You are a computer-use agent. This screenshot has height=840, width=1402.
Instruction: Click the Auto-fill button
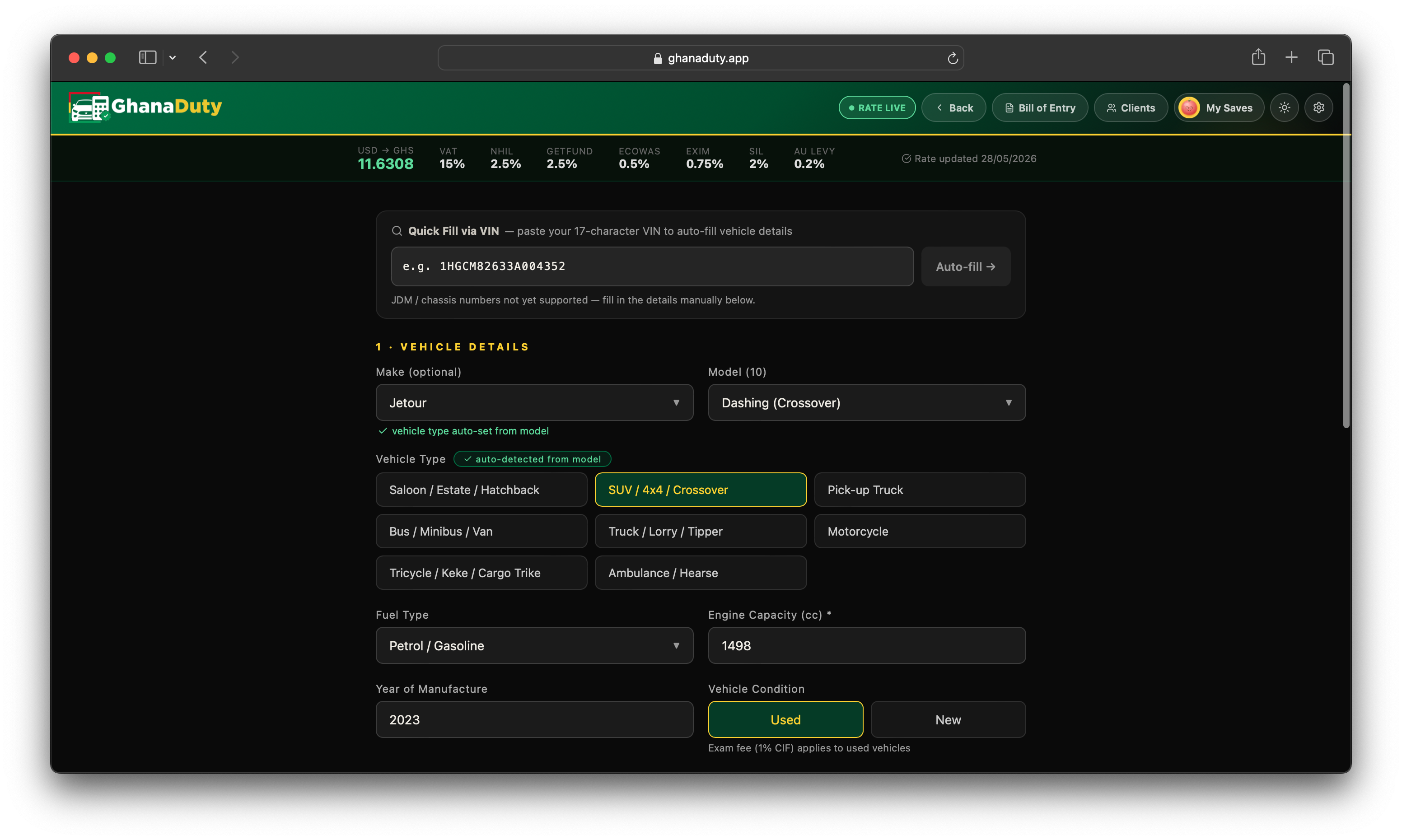(x=966, y=266)
